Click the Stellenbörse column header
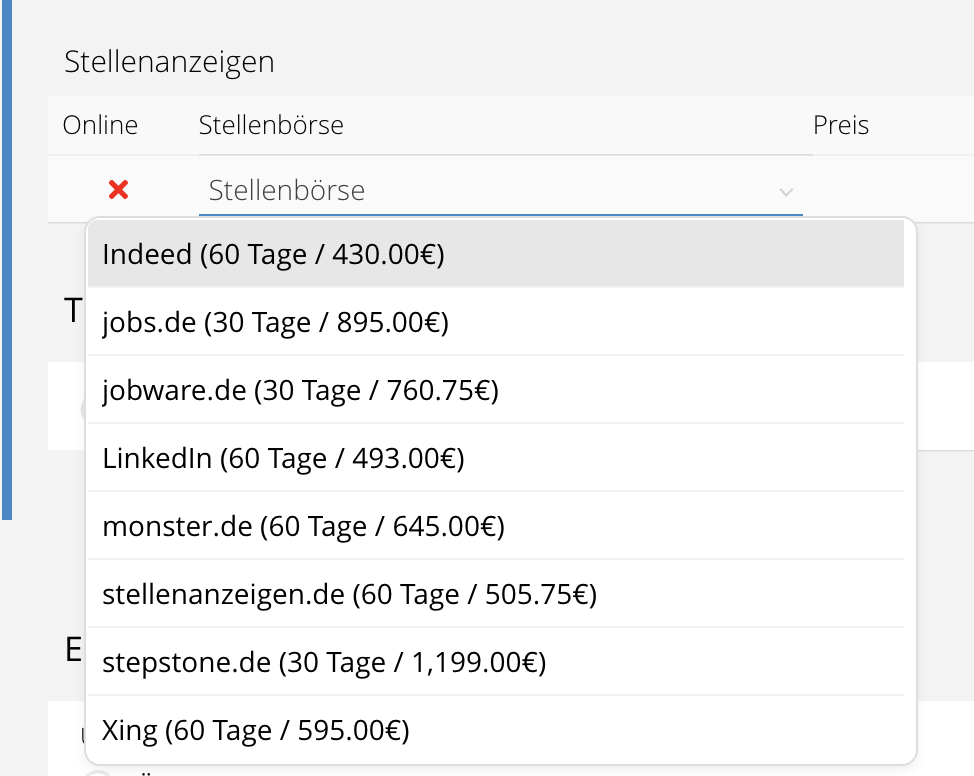Screen dimensions: 974x776 pos(271,125)
